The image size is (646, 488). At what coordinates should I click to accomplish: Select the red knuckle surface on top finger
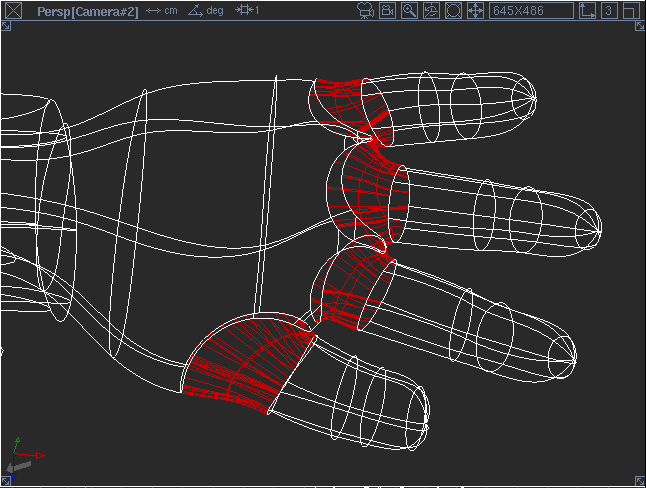click(x=350, y=109)
